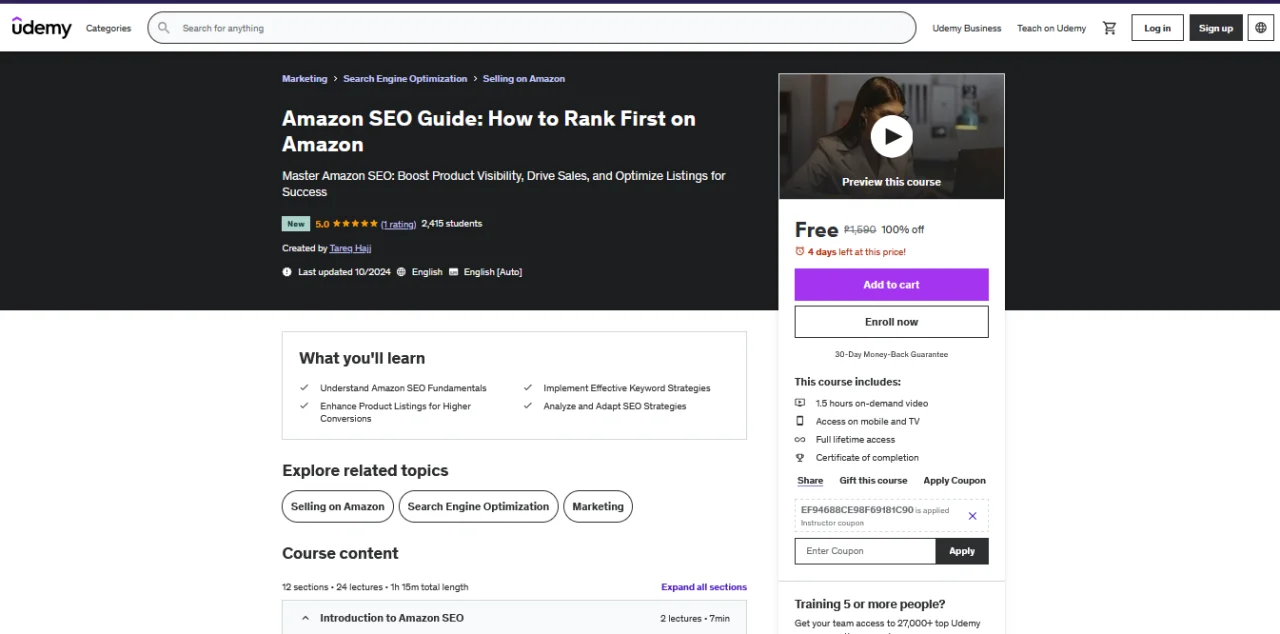Viewport: 1280px width, 634px height.
Task: Open the shopping cart icon
Action: (x=1109, y=28)
